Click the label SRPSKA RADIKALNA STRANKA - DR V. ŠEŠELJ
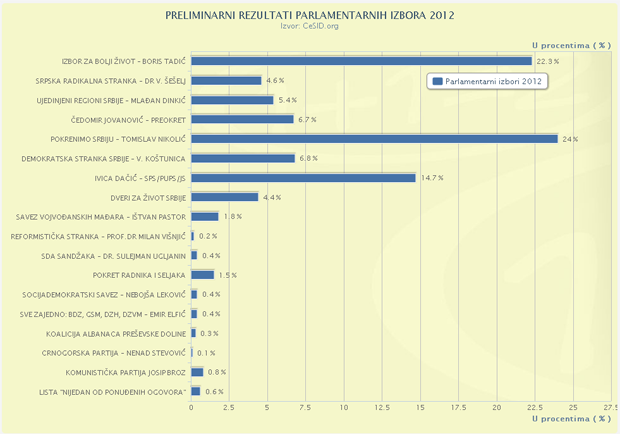Image resolution: width=620 pixels, height=434 pixels. coord(110,81)
